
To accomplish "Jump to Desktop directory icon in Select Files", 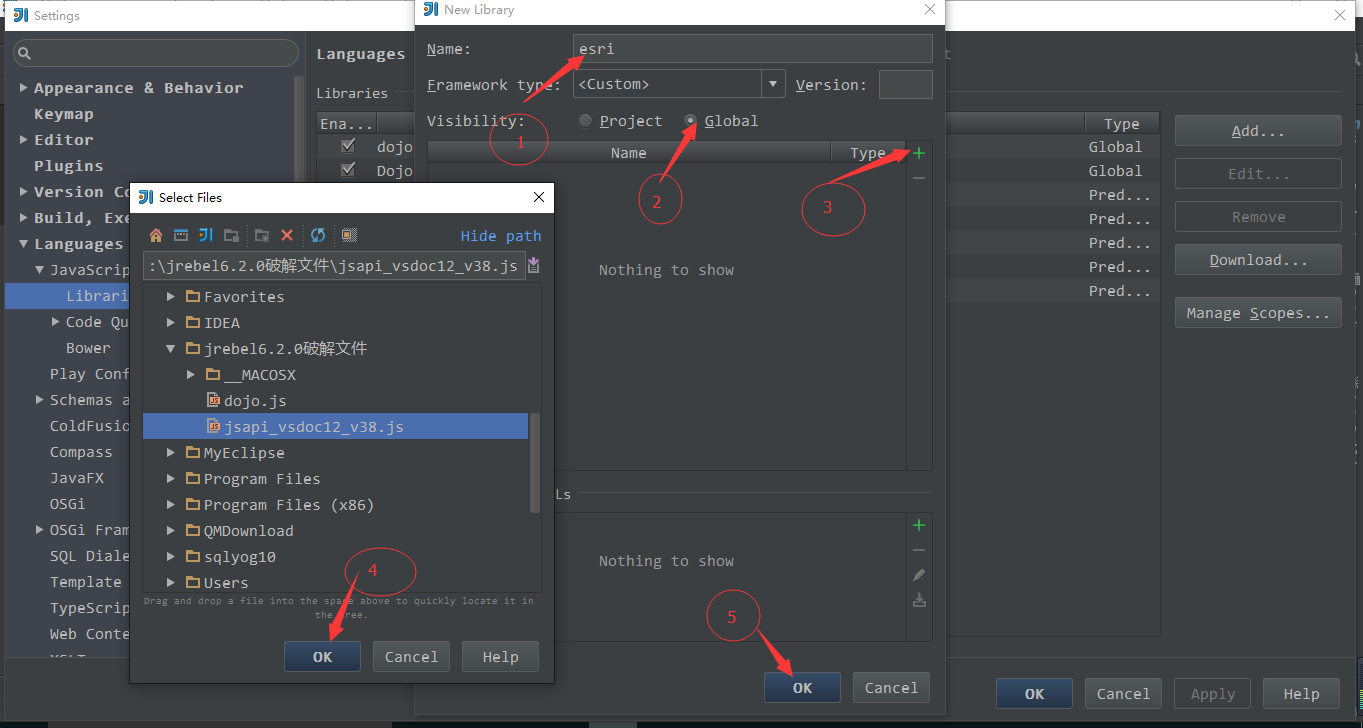I will 181,235.
